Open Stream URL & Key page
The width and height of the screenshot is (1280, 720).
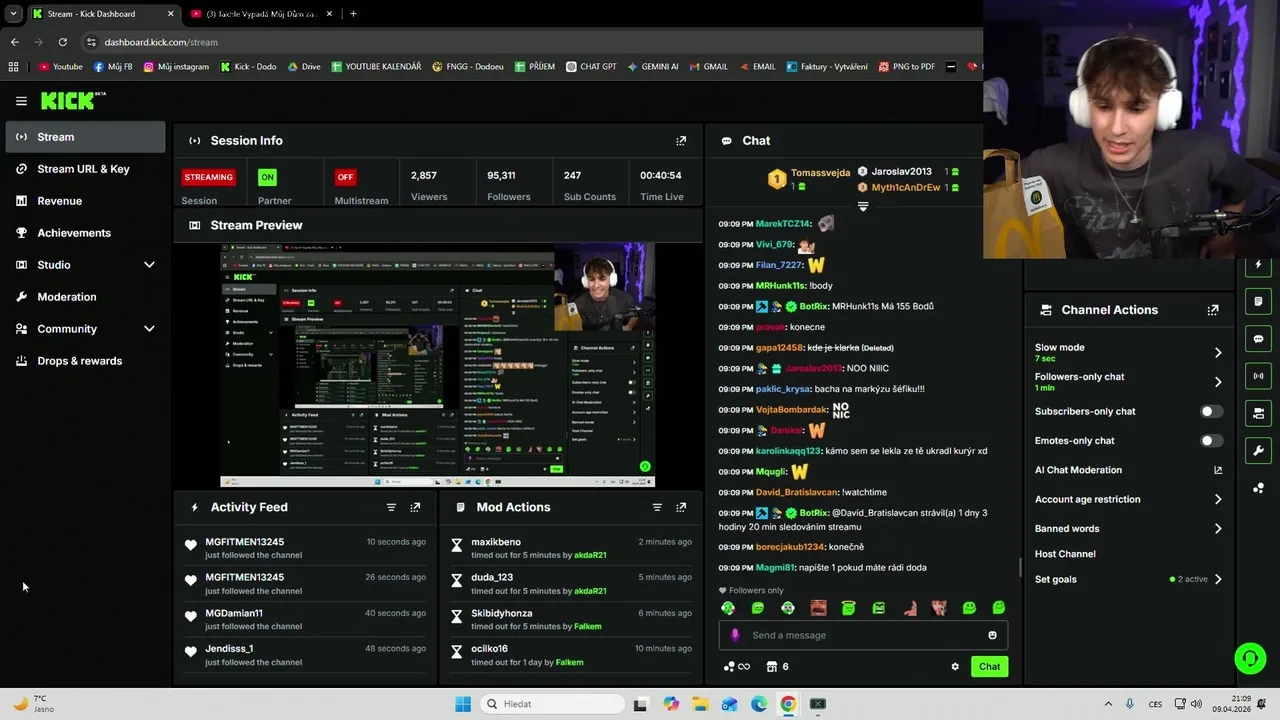coord(85,169)
